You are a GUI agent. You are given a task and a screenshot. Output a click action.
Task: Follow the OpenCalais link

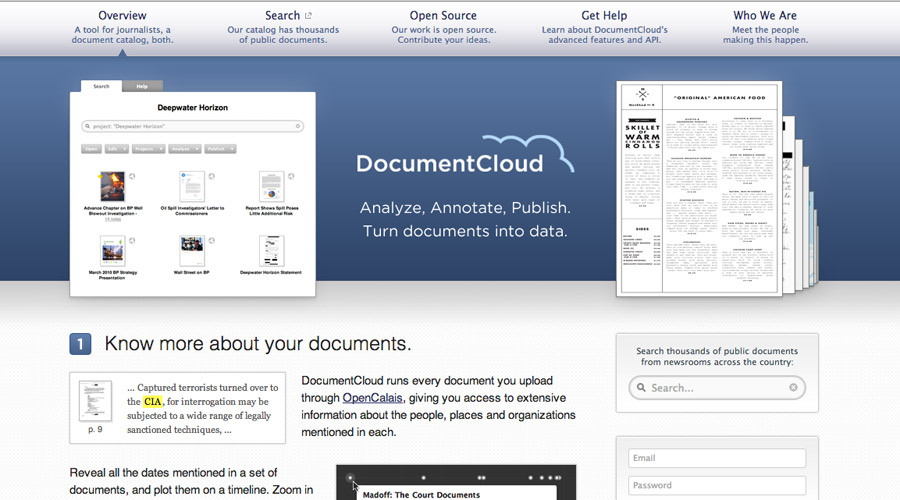coord(373,398)
